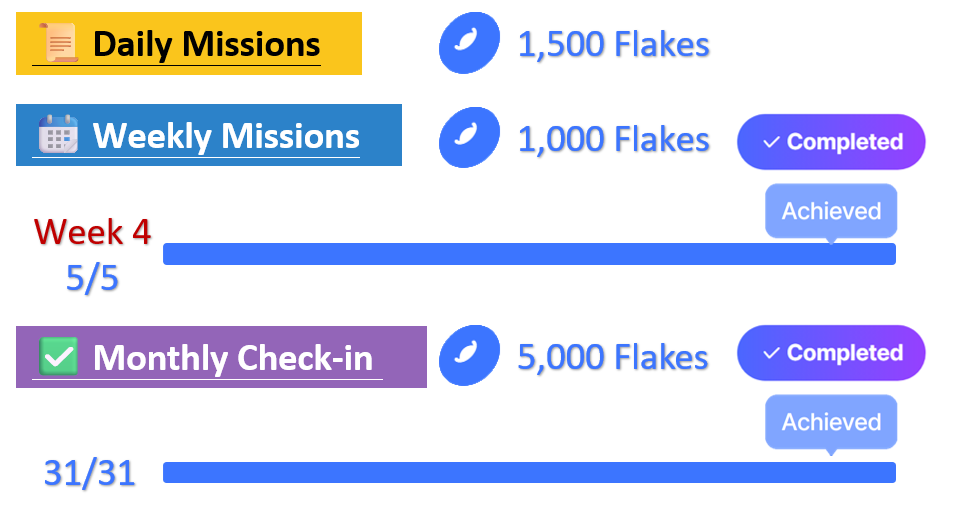Screen dimensions: 958x529
Task: Click the monthly 31/31 progress bar
Action: tap(529, 472)
